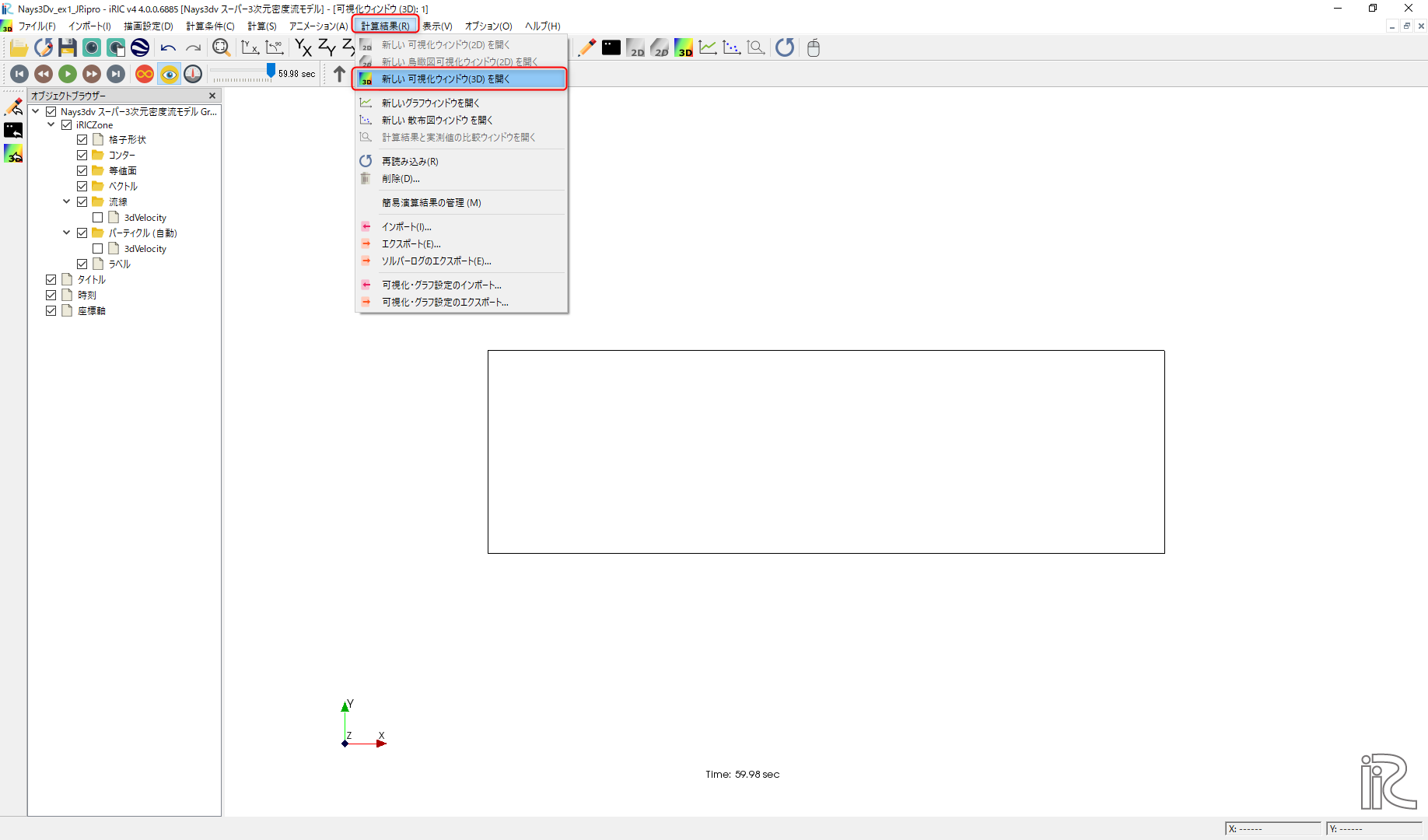Collapse the Nays3dv root tree node
Image resolution: width=1428 pixels, height=840 pixels.
(36, 111)
